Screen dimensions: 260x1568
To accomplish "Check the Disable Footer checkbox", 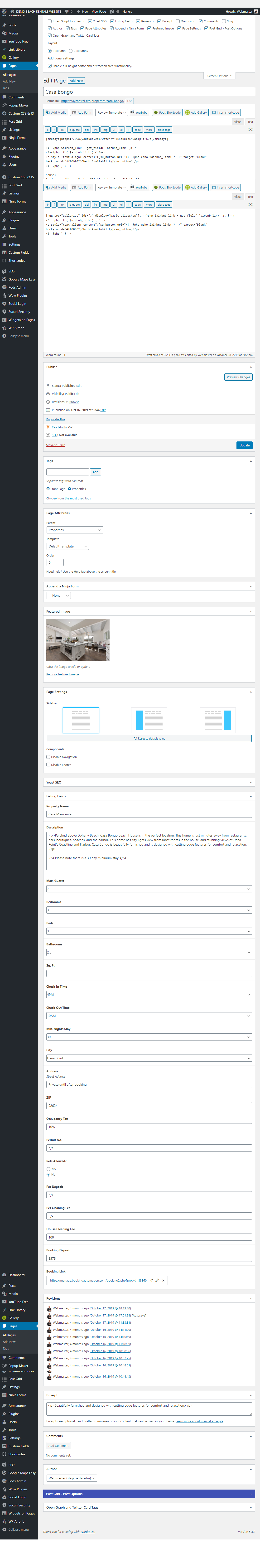I will click(48, 765).
